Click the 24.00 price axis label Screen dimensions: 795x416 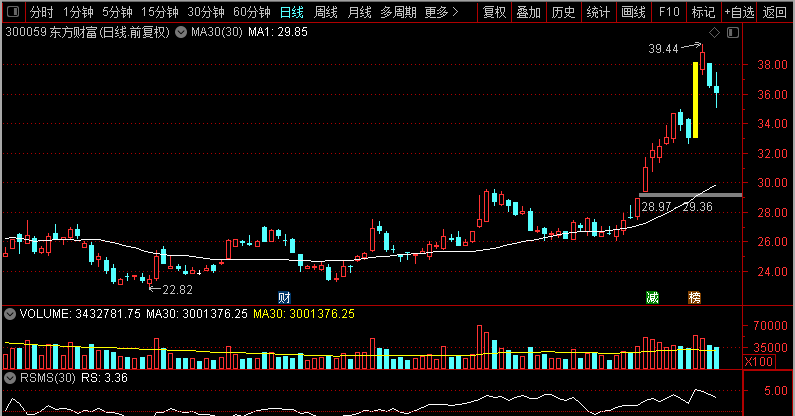pos(773,272)
